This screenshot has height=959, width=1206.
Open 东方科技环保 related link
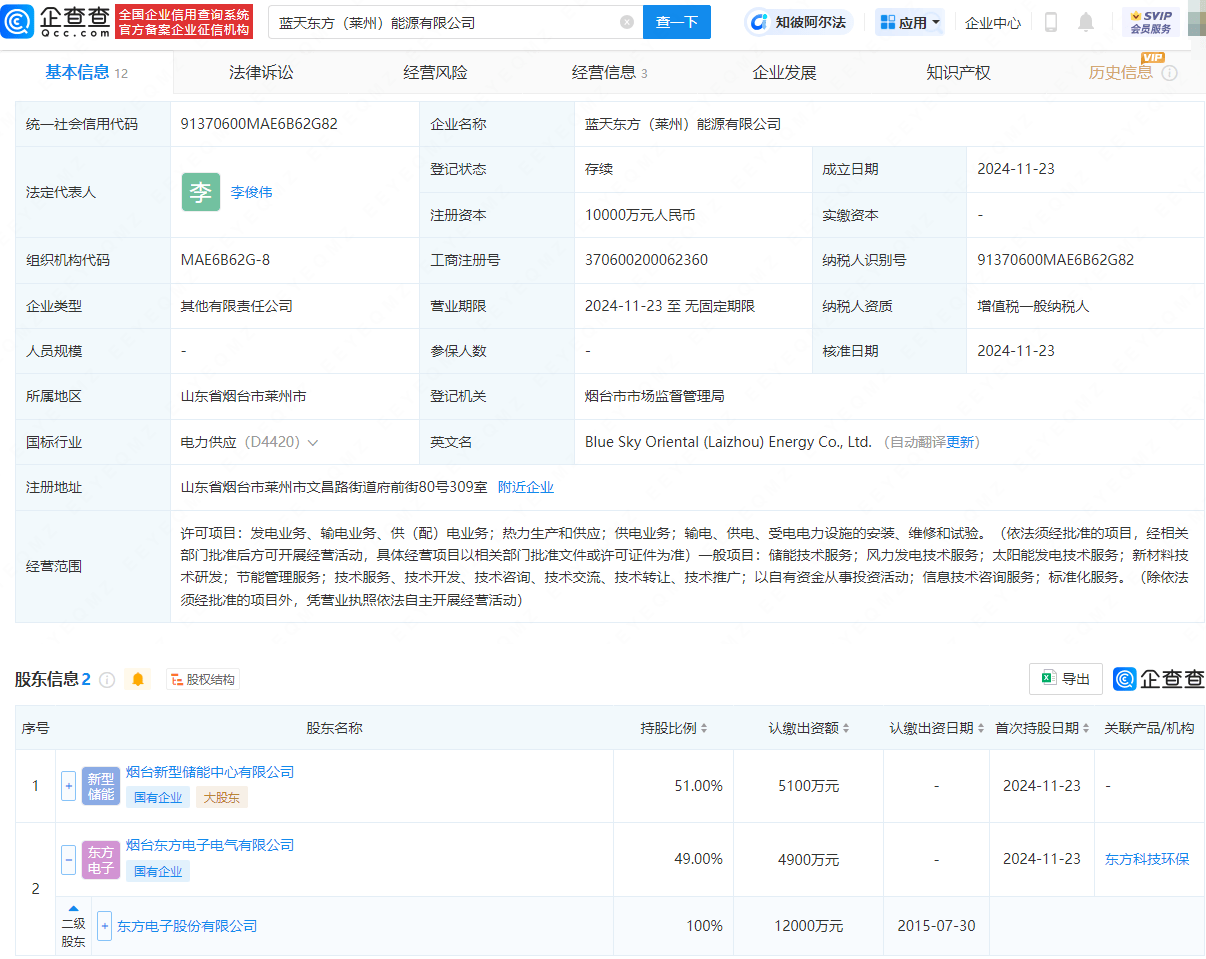[1147, 859]
